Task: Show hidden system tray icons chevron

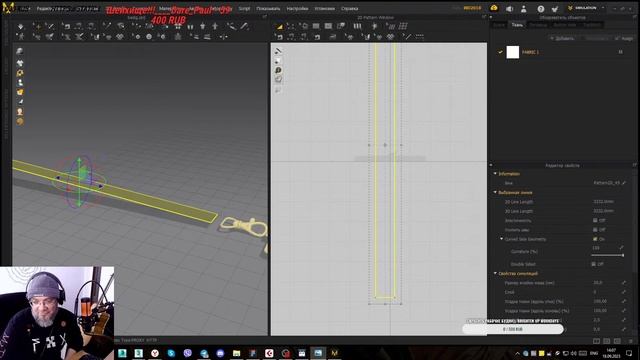Action: (x=517, y=353)
